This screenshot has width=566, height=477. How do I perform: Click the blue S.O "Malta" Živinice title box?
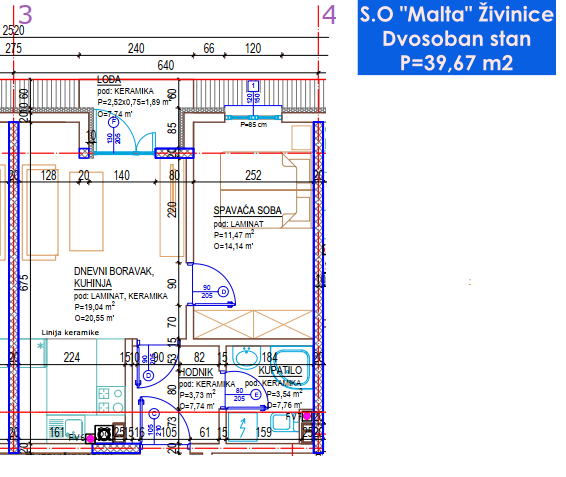click(457, 38)
